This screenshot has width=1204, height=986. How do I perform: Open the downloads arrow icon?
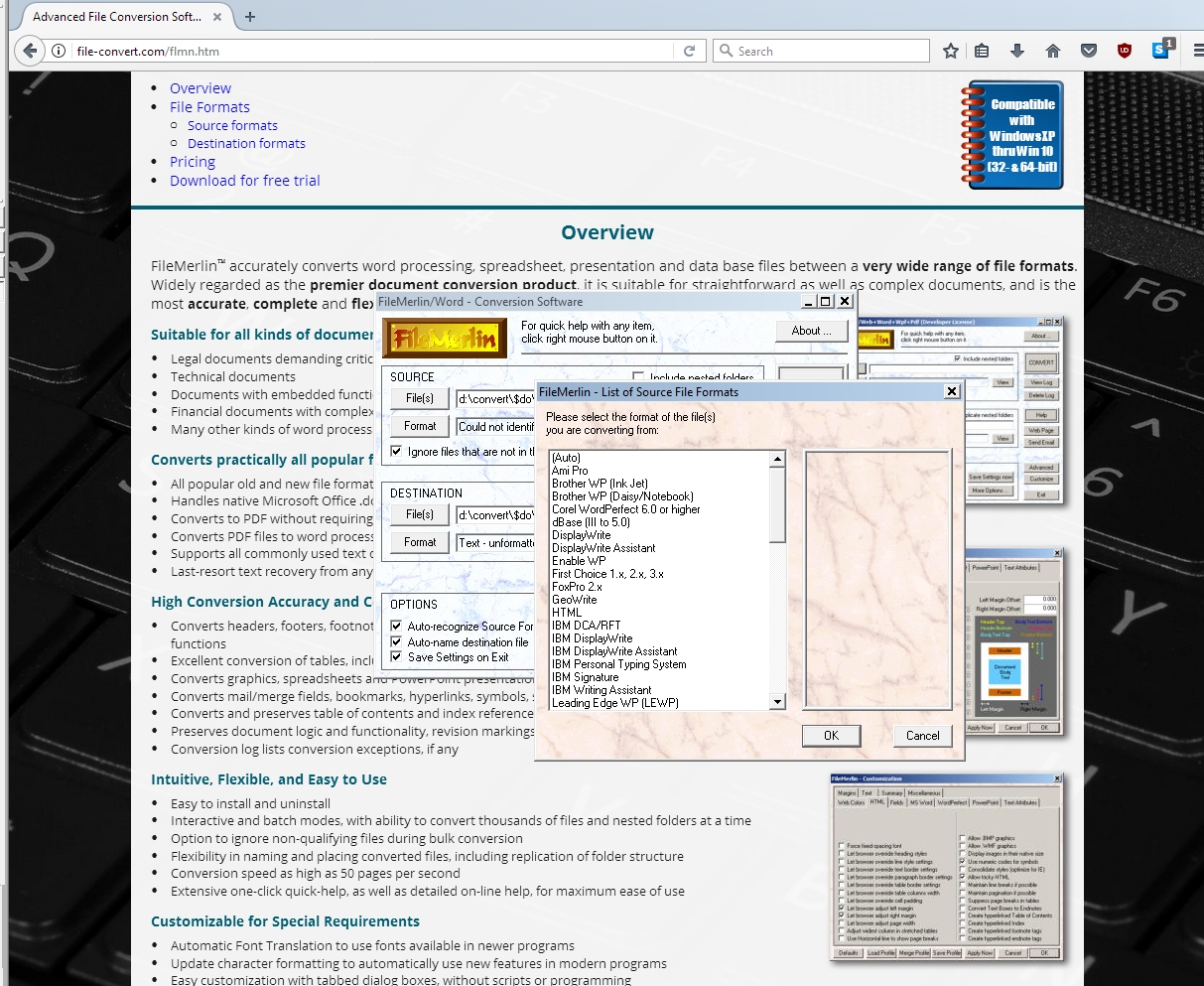(1017, 51)
